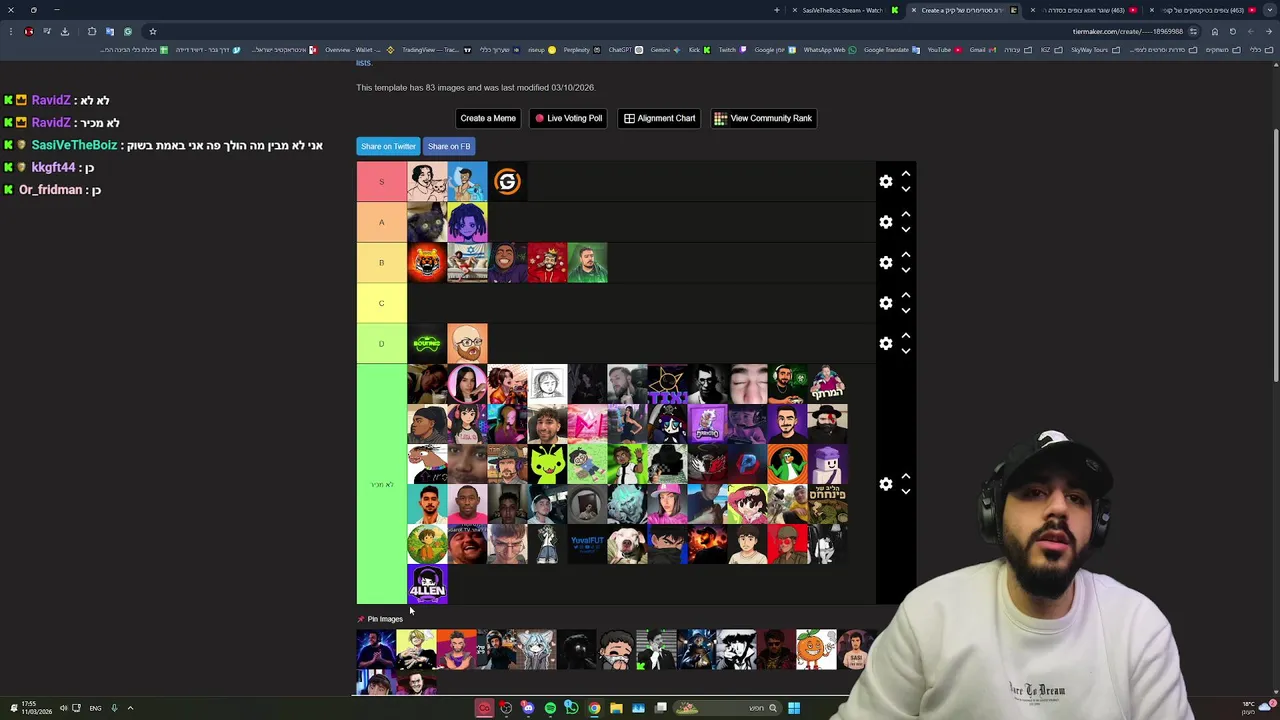Click SasiVeTheBoiz username in chat
Viewport: 1280px width, 720px height.
click(x=74, y=145)
